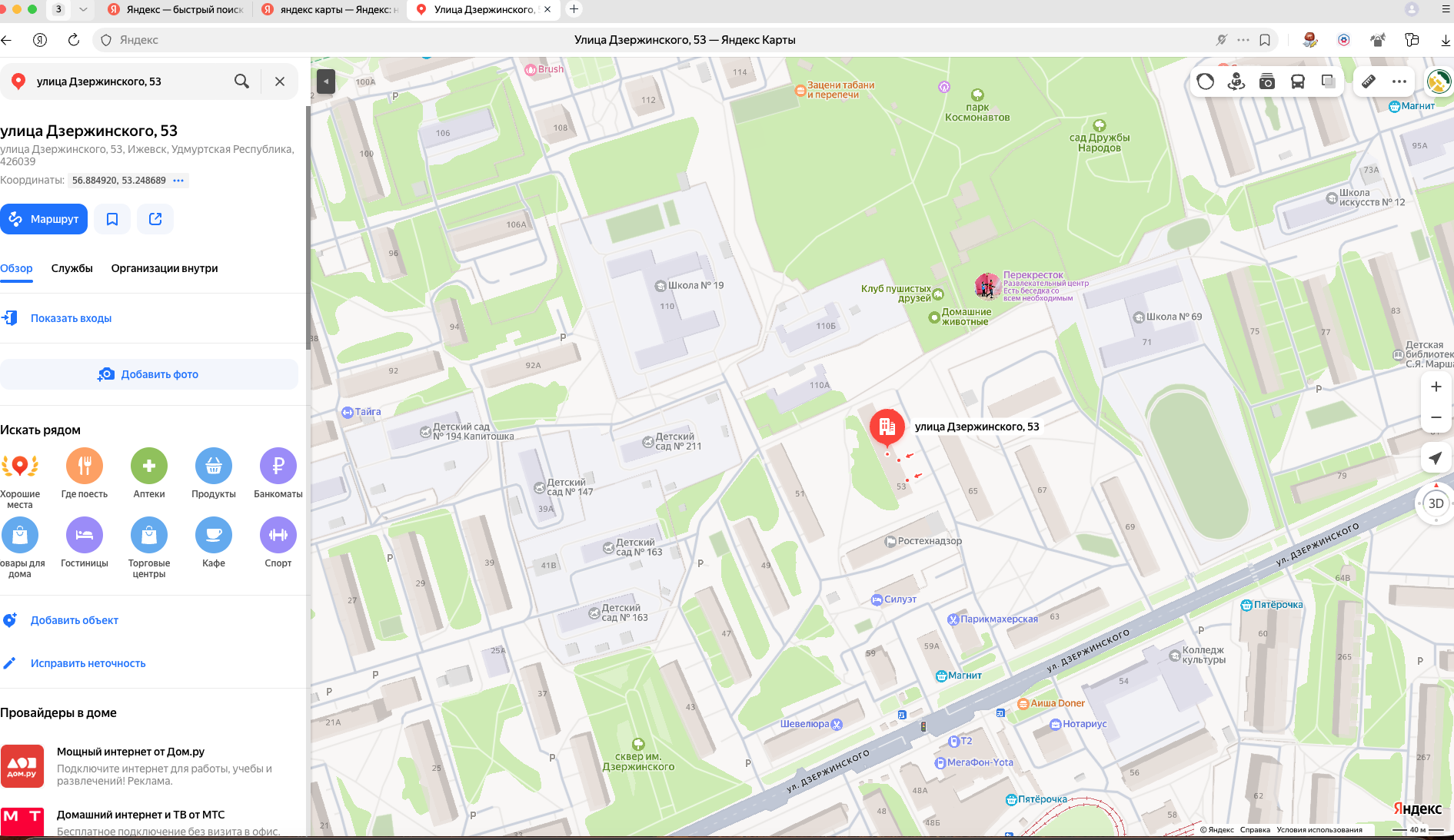Open the Организации внутри tab

165,268
